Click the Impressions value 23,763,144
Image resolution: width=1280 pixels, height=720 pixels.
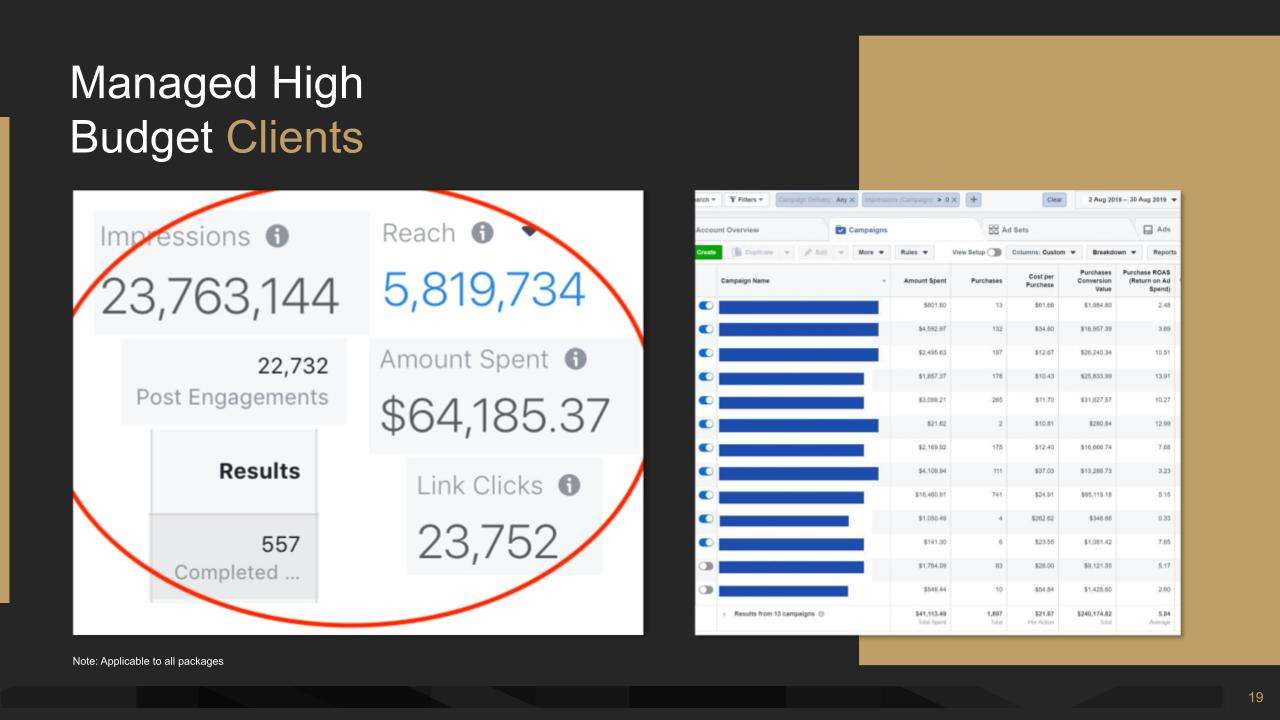click(x=219, y=297)
